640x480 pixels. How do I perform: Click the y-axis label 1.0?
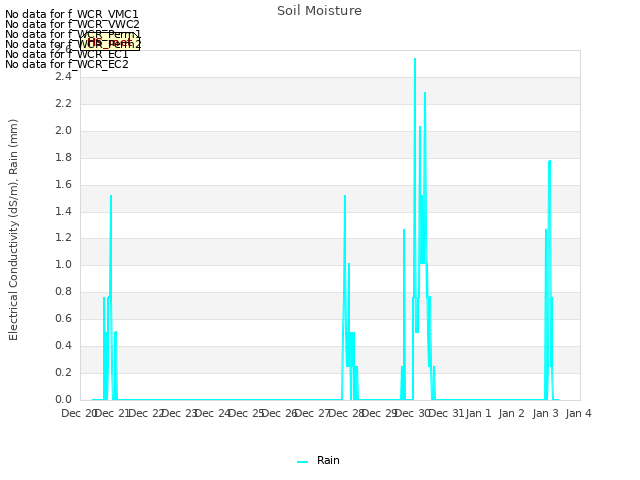[63, 264]
